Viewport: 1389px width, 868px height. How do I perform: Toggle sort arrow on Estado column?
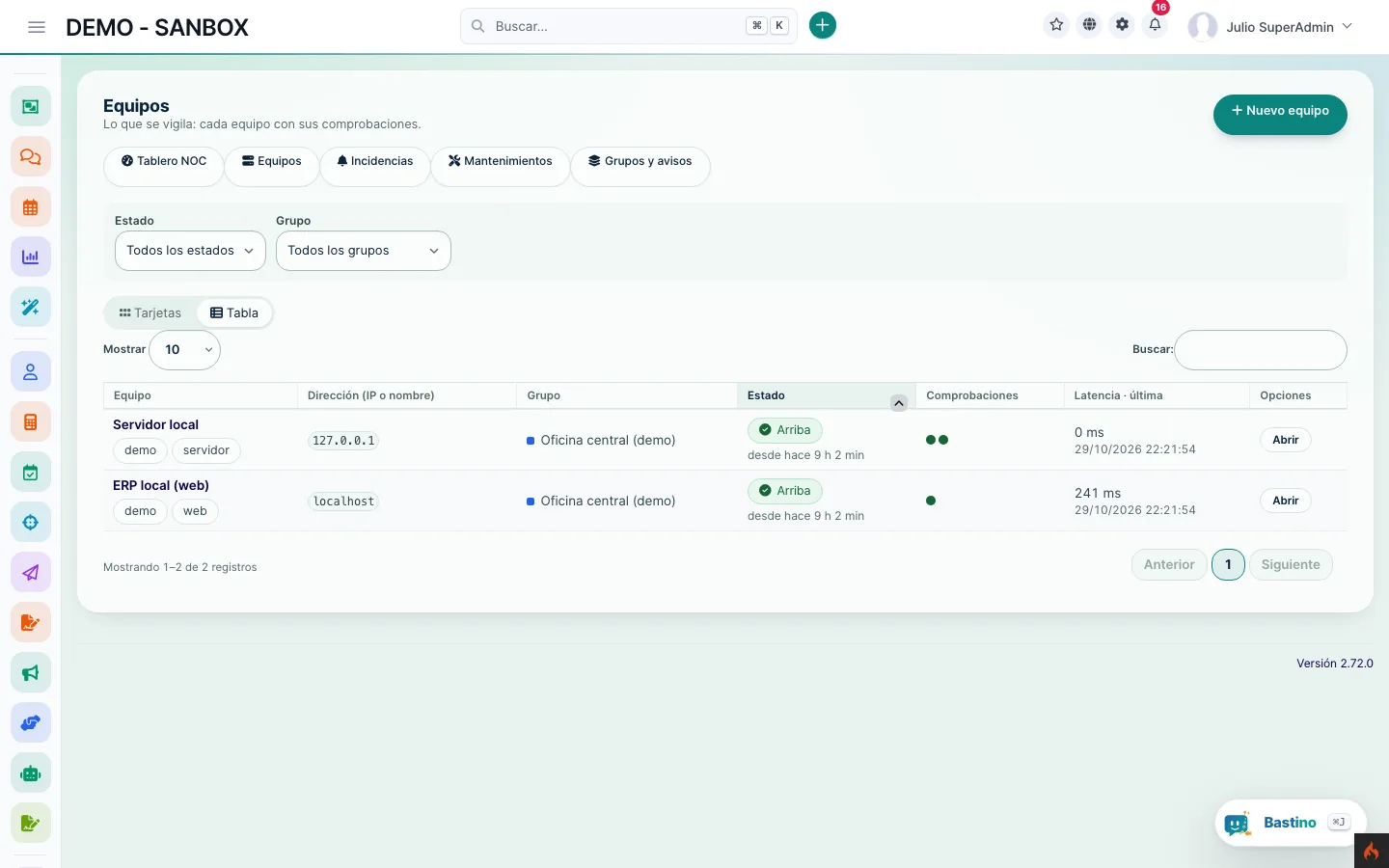[899, 403]
